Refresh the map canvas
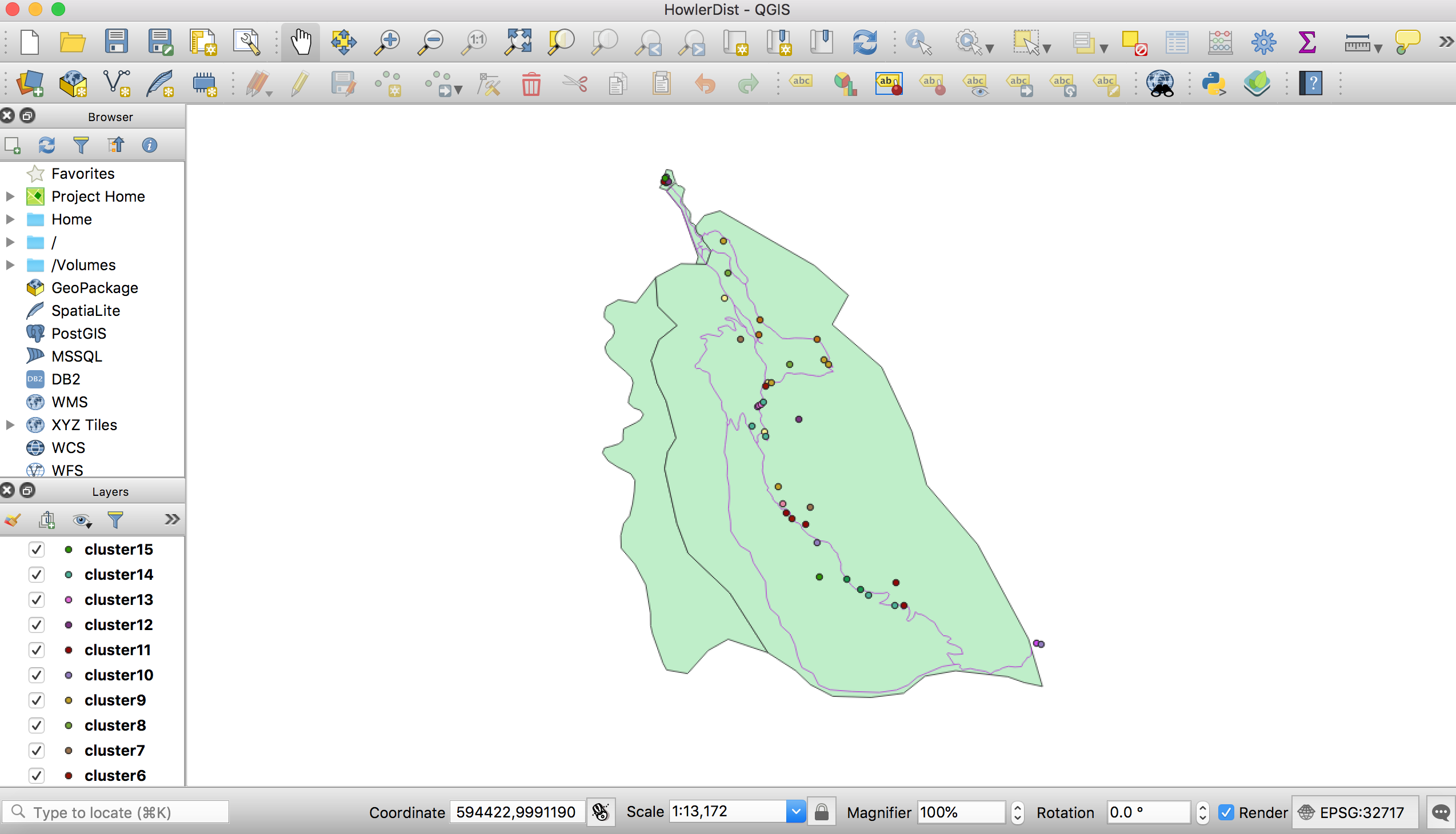 [x=865, y=42]
